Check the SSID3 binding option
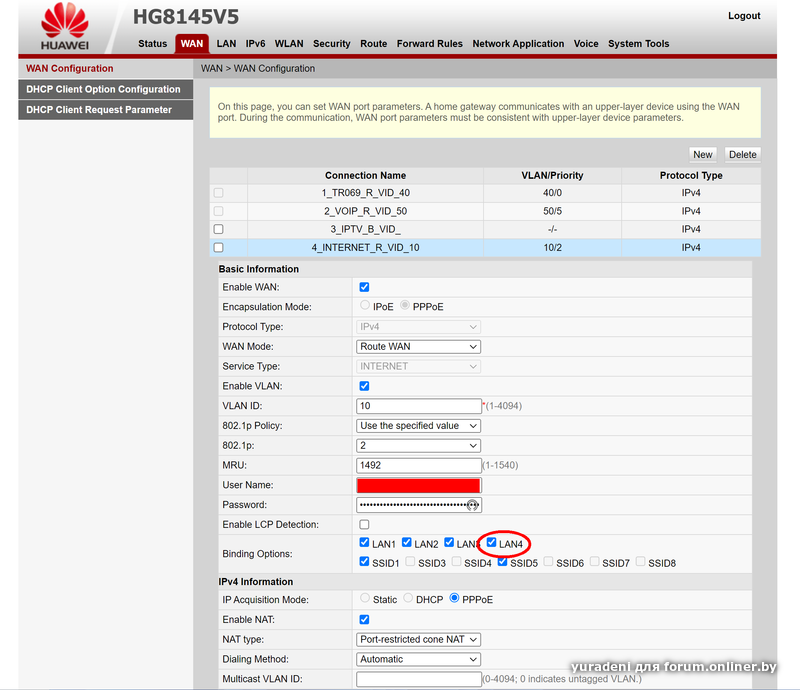The height and width of the screenshot is (690, 800). point(410,562)
